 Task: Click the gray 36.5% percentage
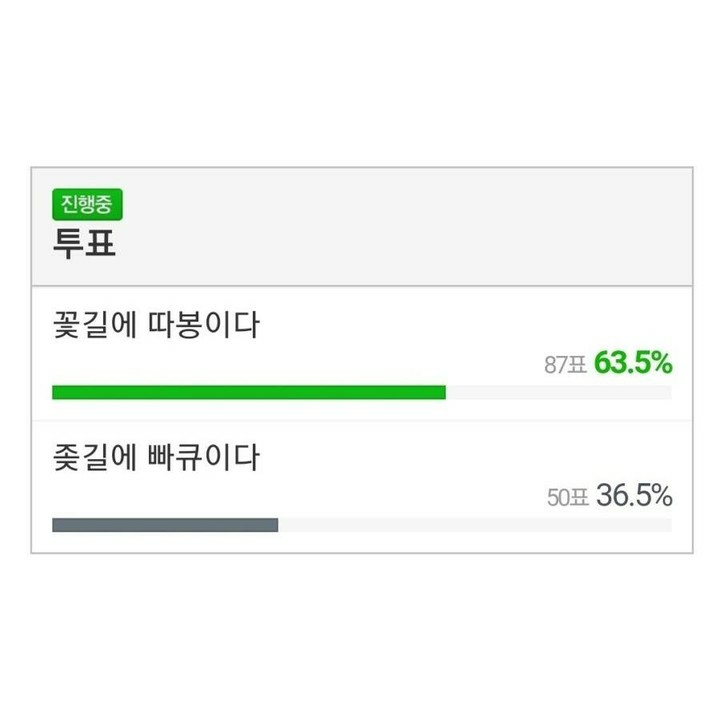pyautogui.click(x=634, y=495)
